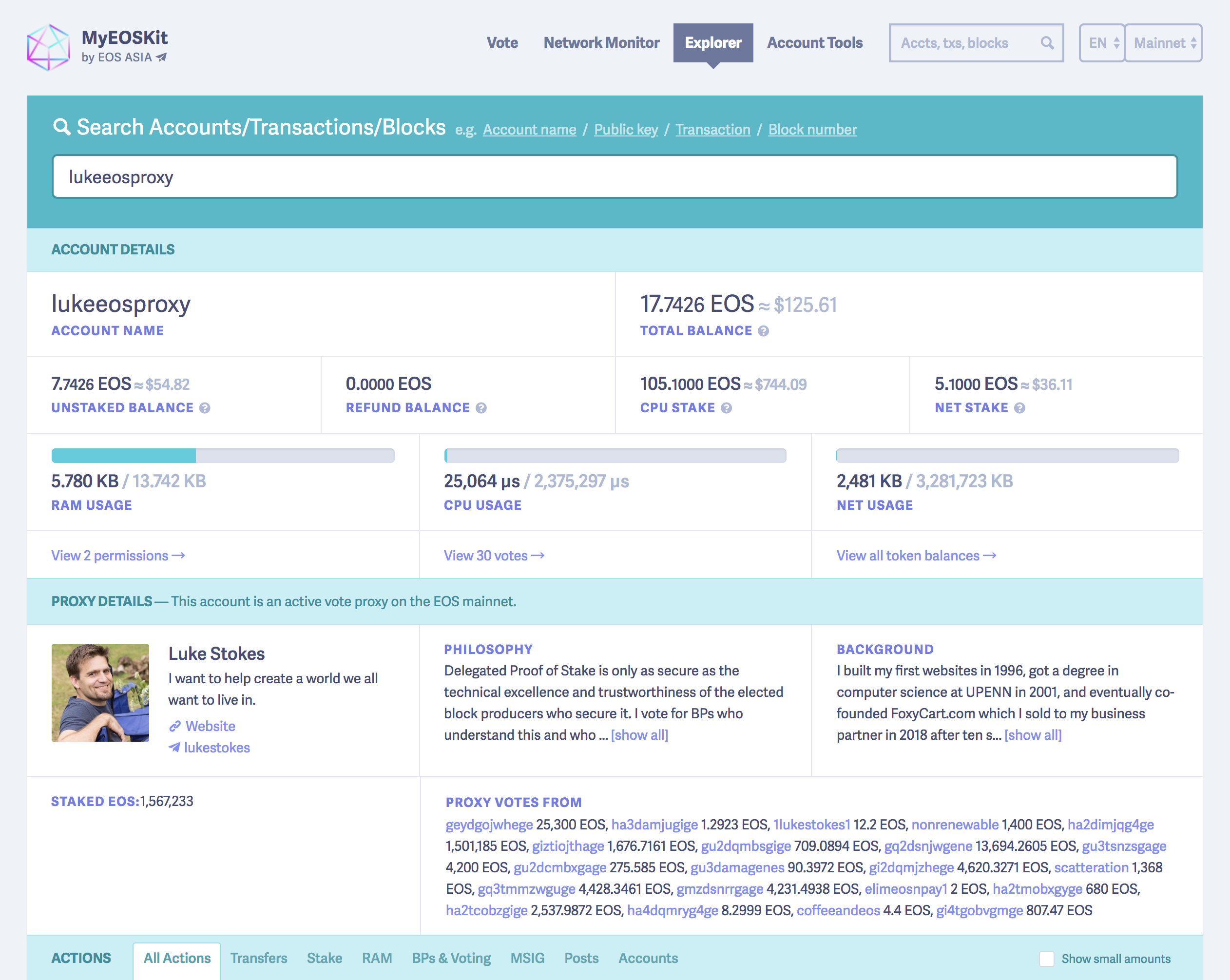Click CPU Stake help question icon
Viewport: 1230px width, 980px height.
(x=726, y=408)
